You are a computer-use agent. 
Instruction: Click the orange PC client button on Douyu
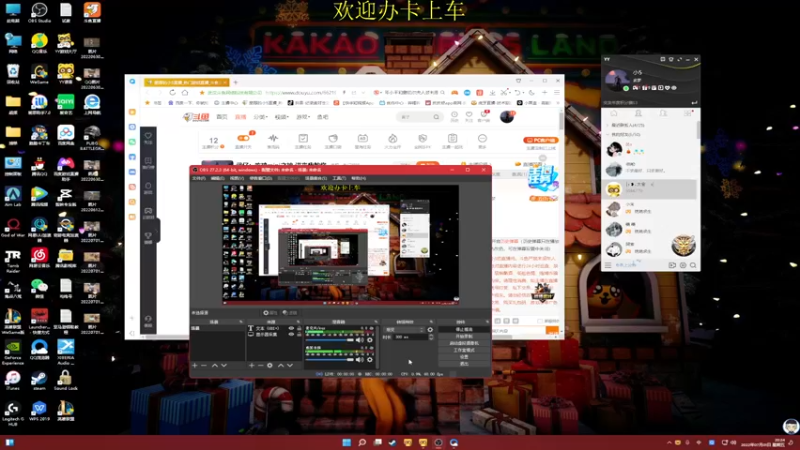pyautogui.click(x=540, y=140)
